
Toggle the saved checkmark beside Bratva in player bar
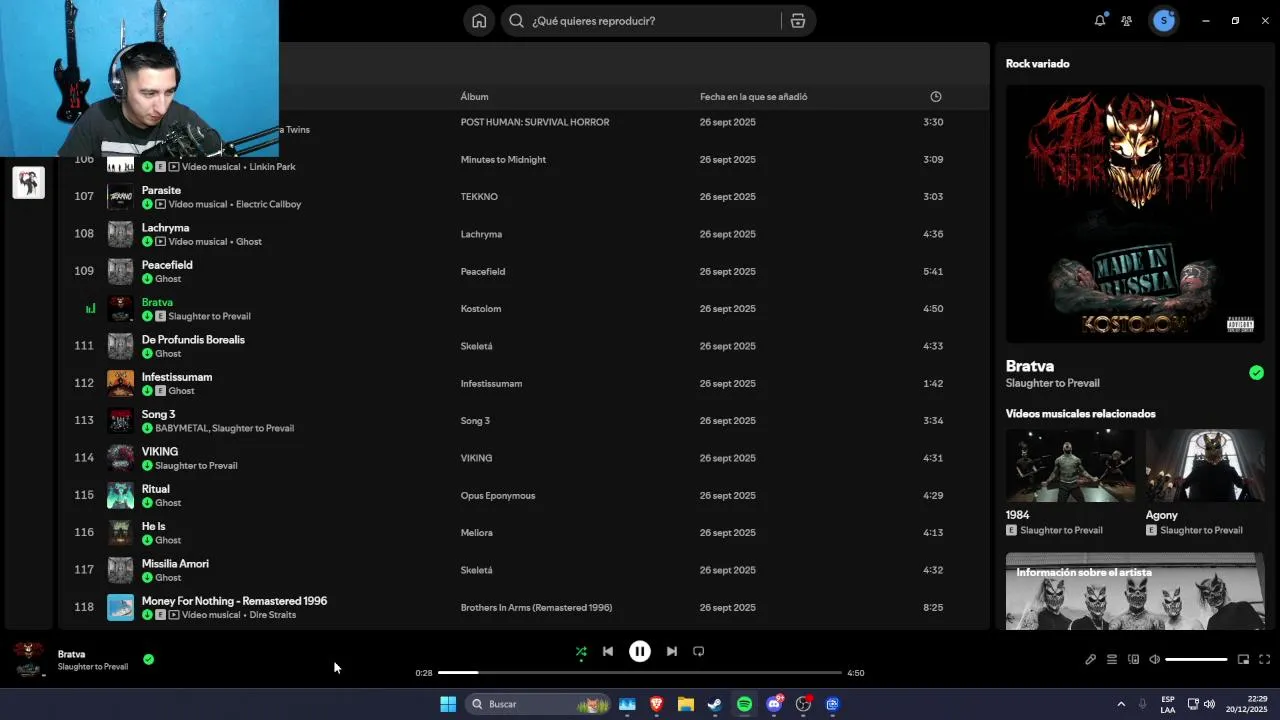(x=149, y=659)
